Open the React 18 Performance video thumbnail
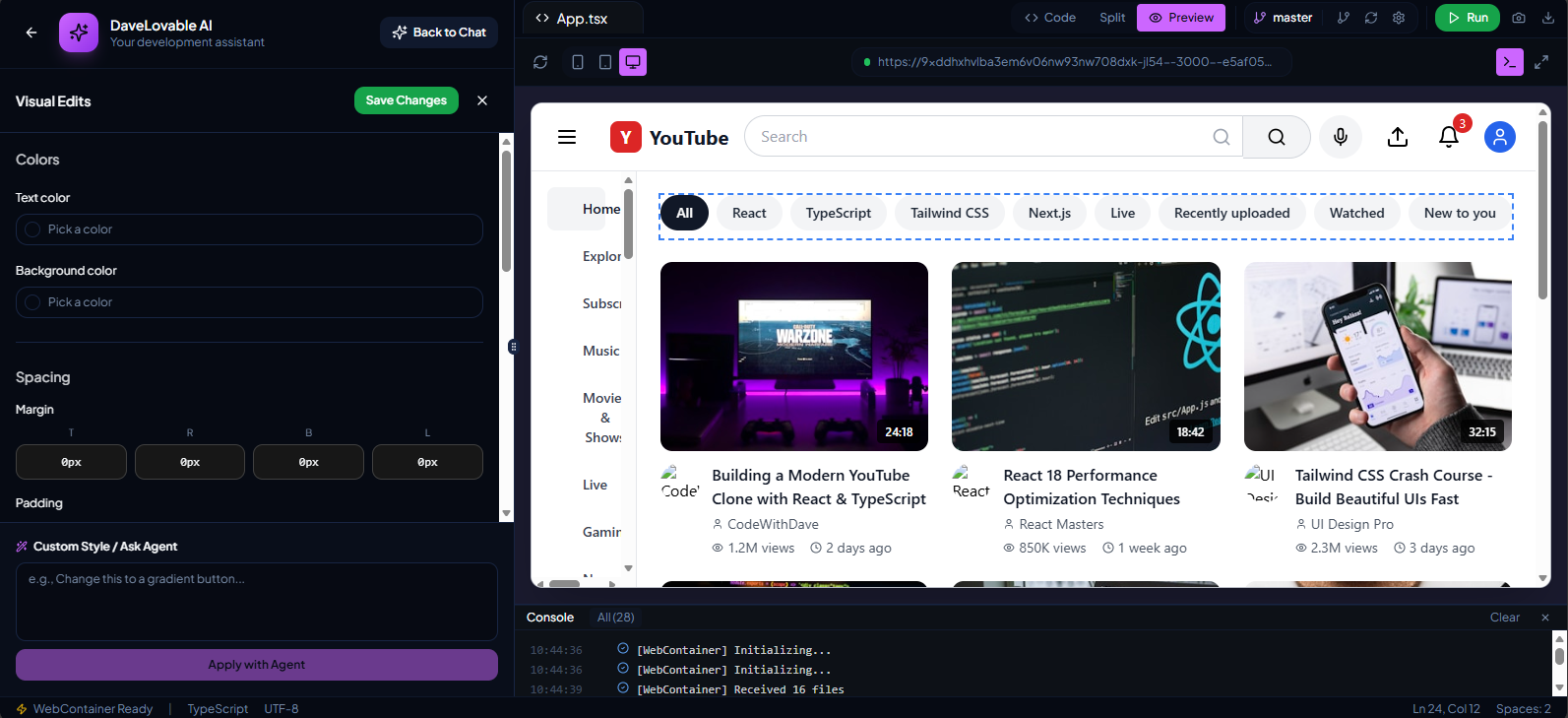Screen dimensions: 1568x718 (1086, 357)
